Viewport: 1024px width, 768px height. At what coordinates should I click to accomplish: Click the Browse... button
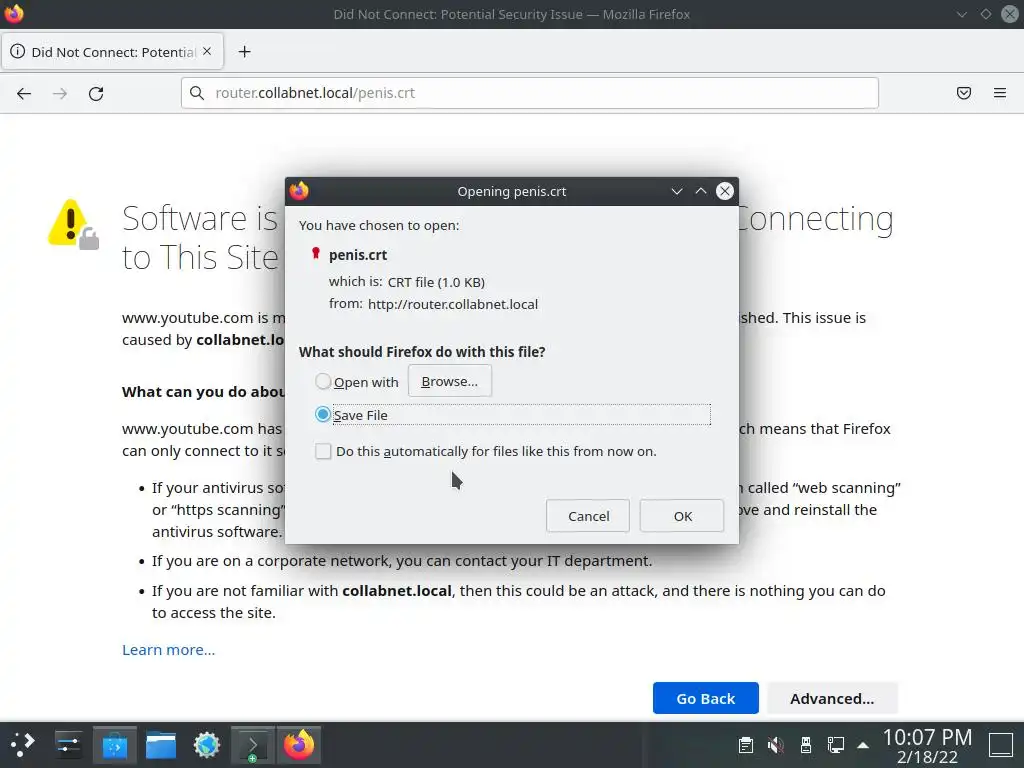pyautogui.click(x=450, y=381)
